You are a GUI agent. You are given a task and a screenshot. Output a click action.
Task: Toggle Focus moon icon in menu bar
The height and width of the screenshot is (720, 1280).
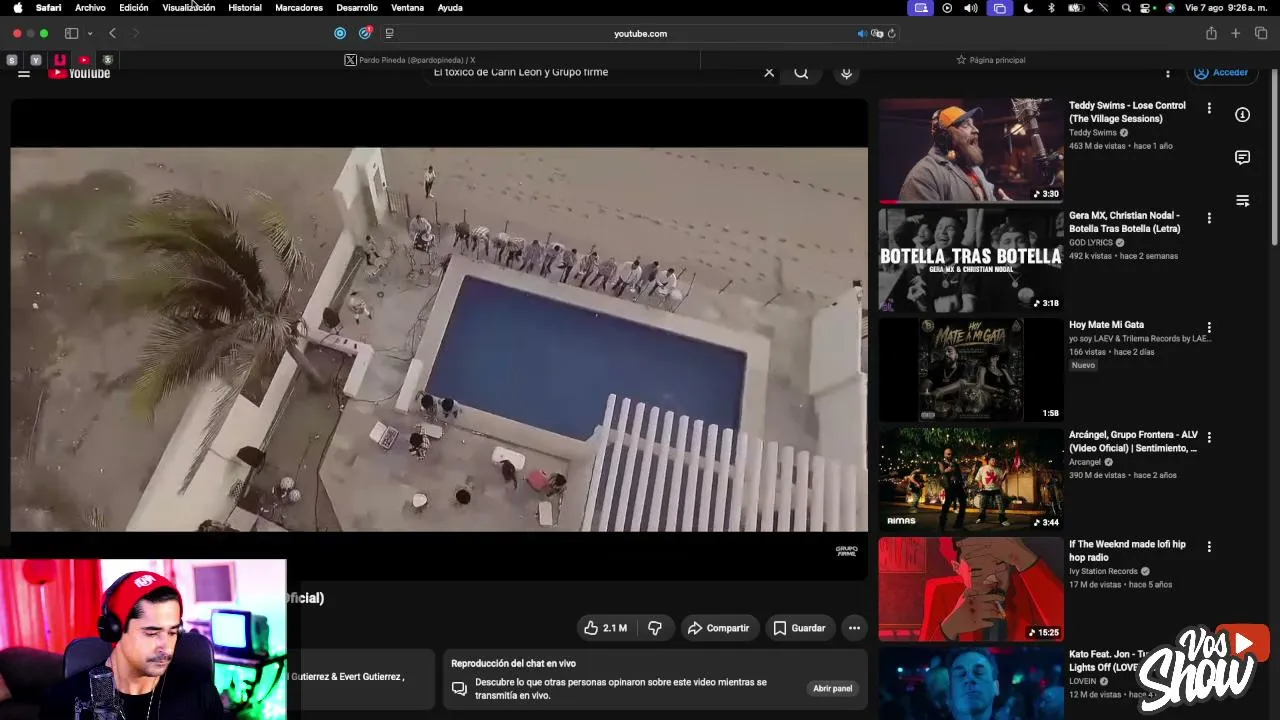(x=1028, y=8)
